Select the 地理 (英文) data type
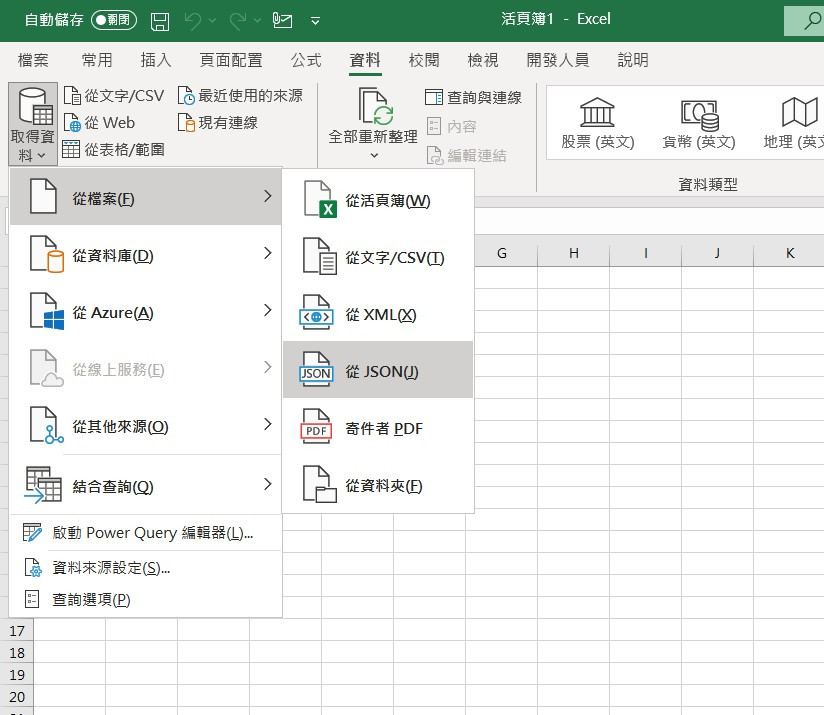This screenshot has height=715, width=824. click(x=794, y=123)
